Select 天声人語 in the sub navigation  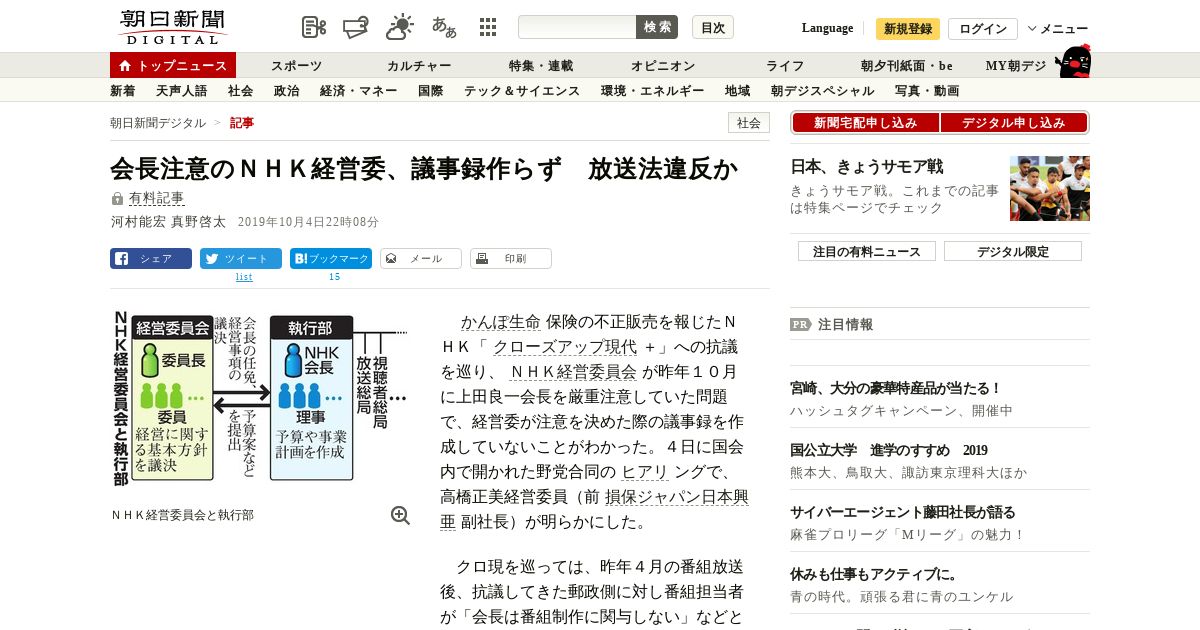click(181, 91)
